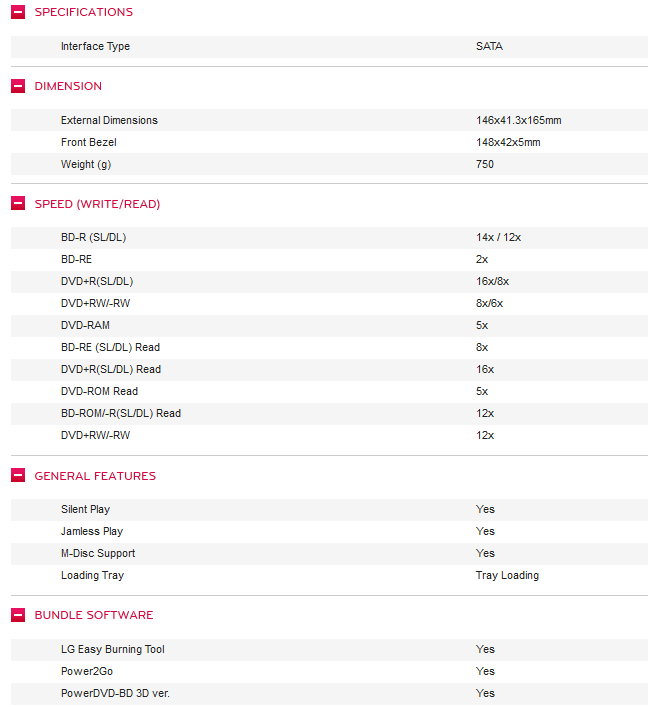Click minus icon next to Speed (Write/Read)
The image size is (648, 707).
[x=18, y=204]
